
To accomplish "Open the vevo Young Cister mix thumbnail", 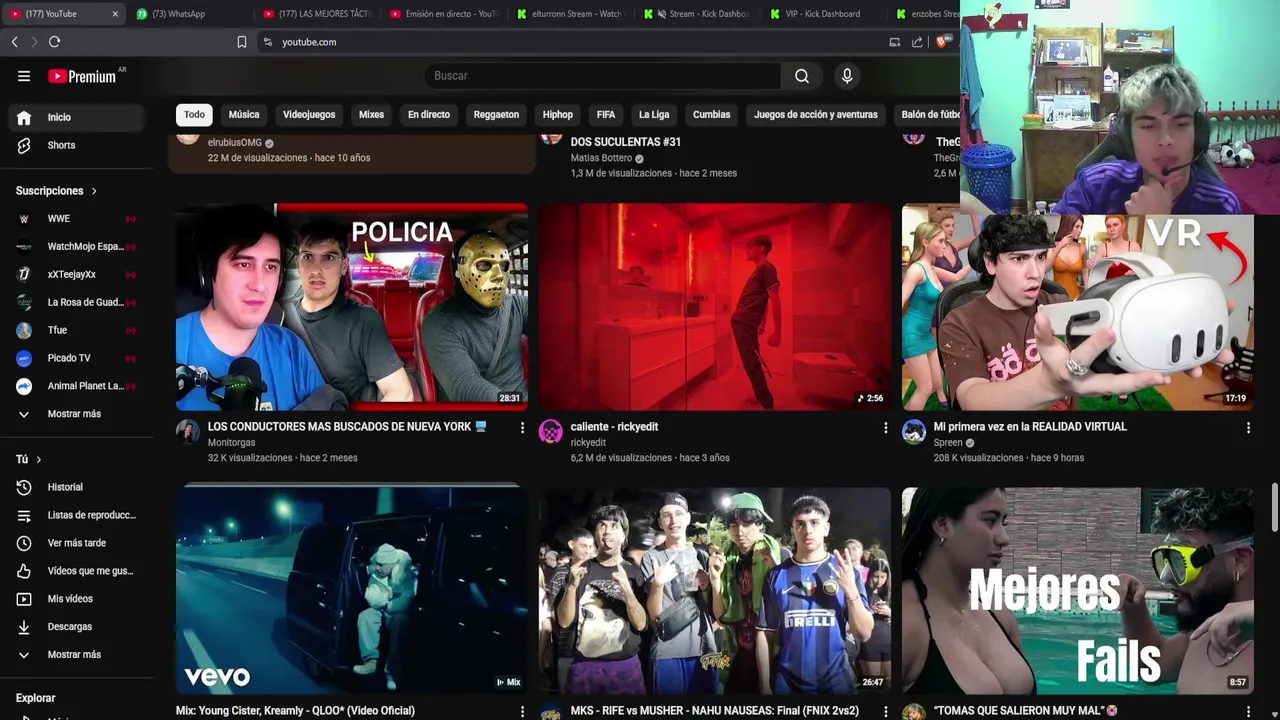I will coord(352,589).
